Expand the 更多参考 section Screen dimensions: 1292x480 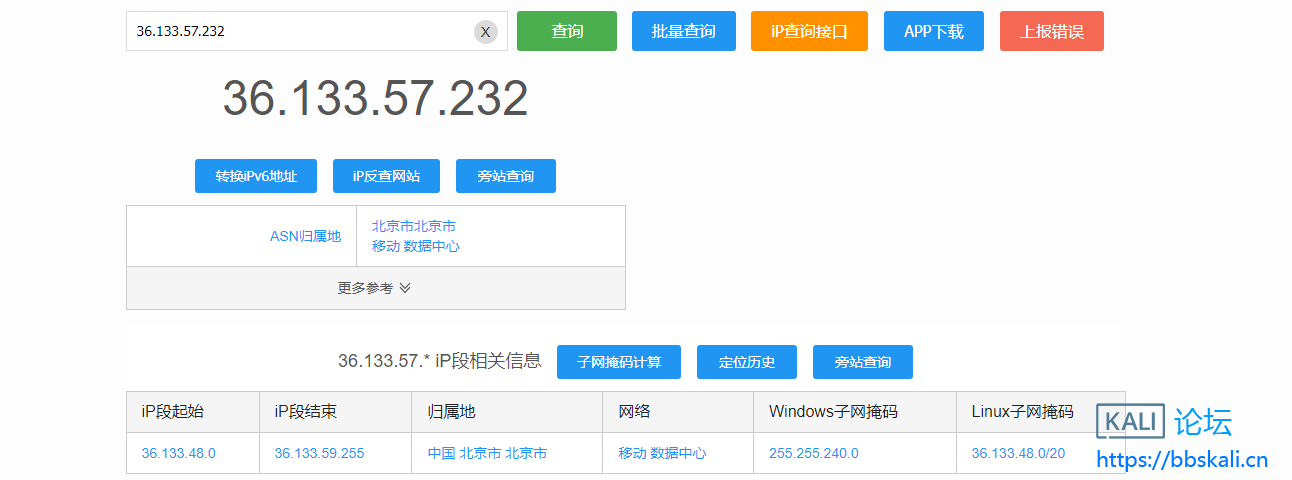click(x=375, y=288)
